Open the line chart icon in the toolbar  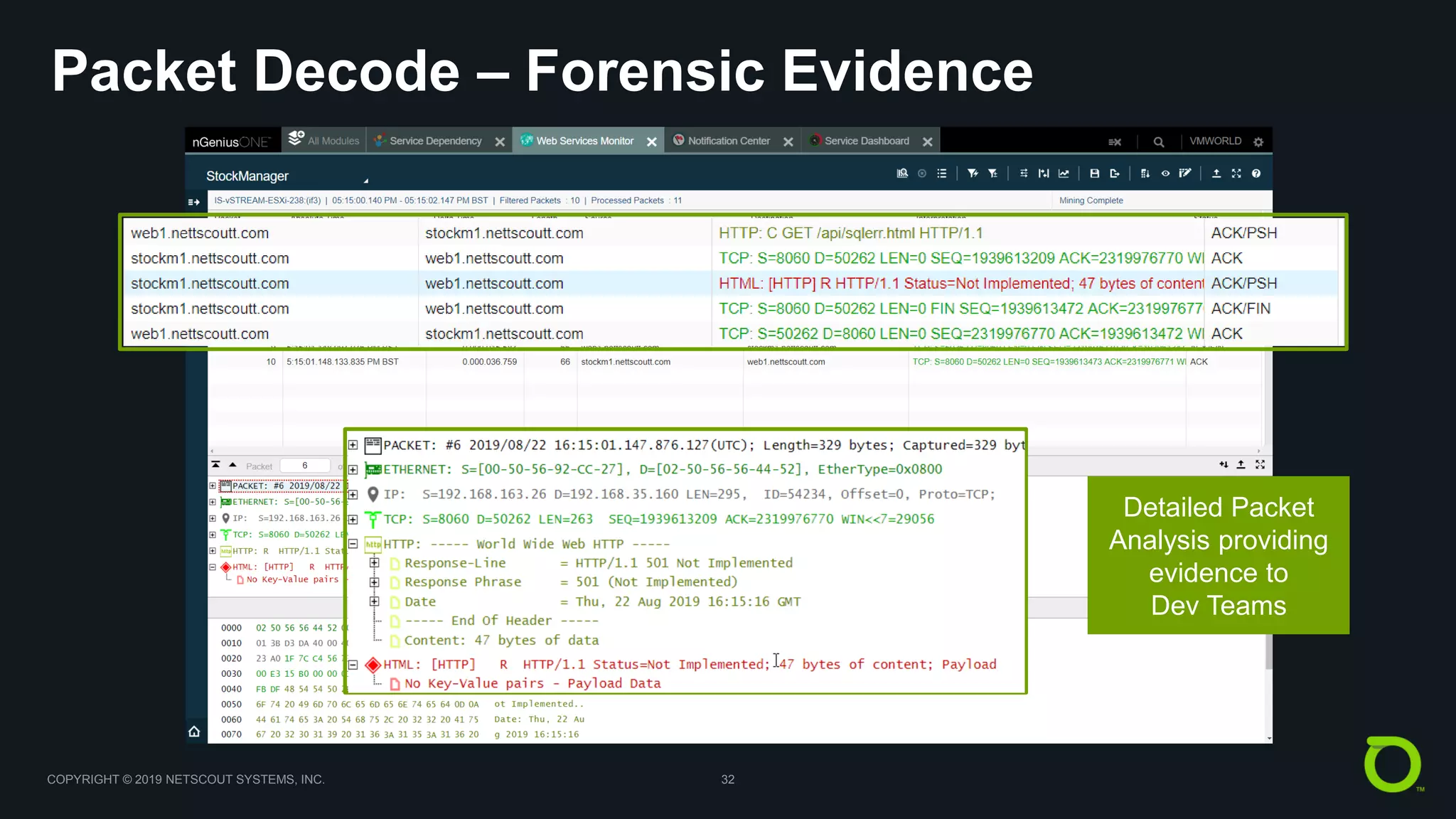click(x=1064, y=173)
